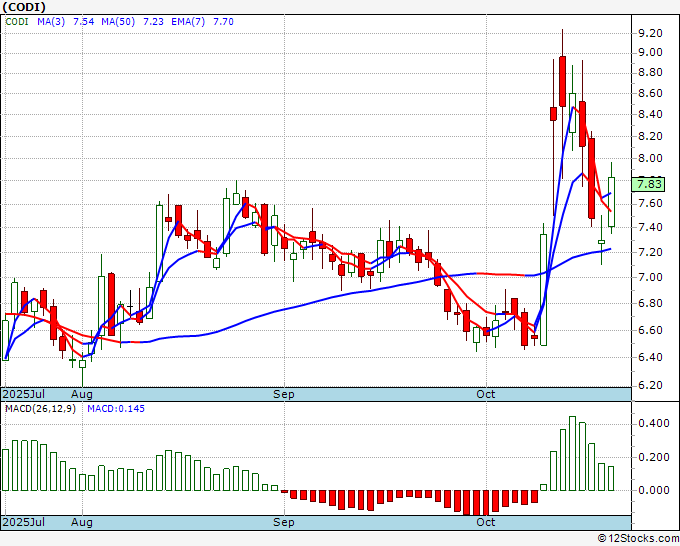Click the 8.40 price axis label
The image size is (680, 546).
(x=650, y=114)
